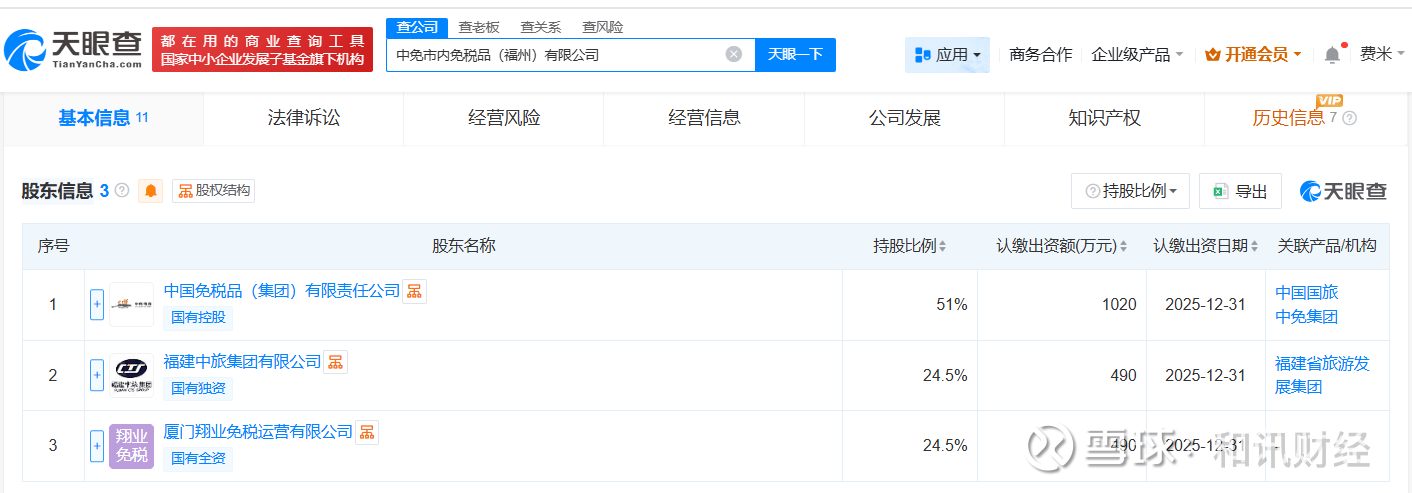1412x493 pixels.
Task: Open 厦门翔业免税运营有限公司 link
Action: (259, 431)
